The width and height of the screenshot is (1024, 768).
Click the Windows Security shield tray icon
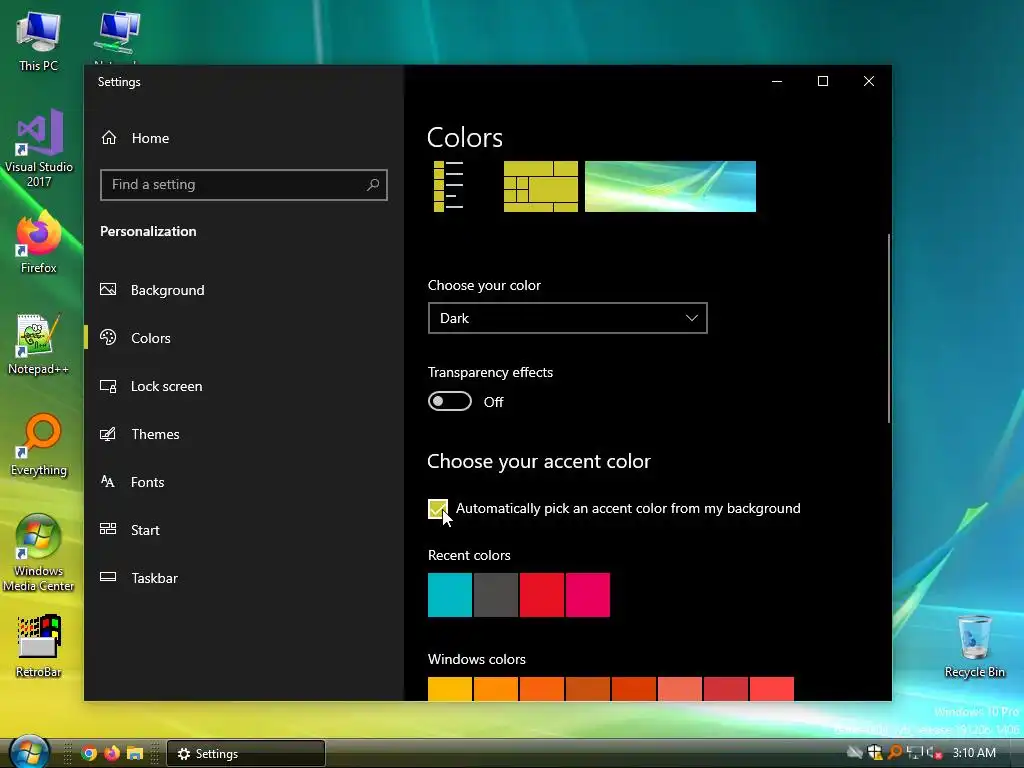[x=875, y=753]
